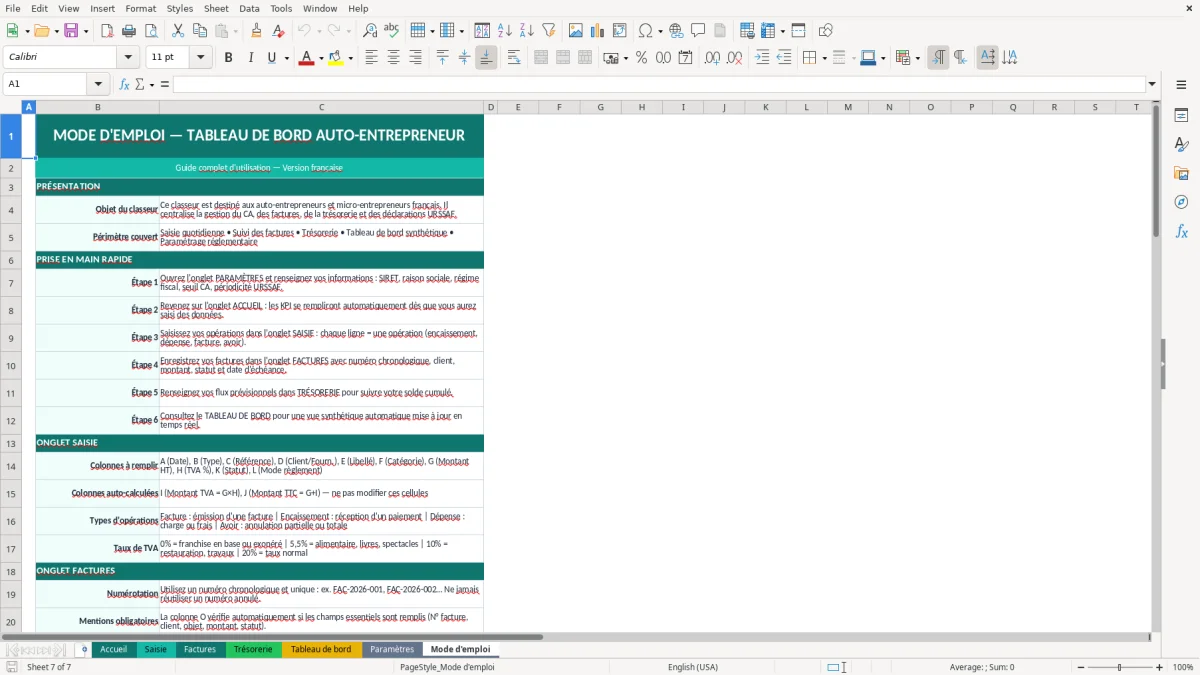Click the AutoFilter funnel icon
The width and height of the screenshot is (1200, 675).
[548, 31]
